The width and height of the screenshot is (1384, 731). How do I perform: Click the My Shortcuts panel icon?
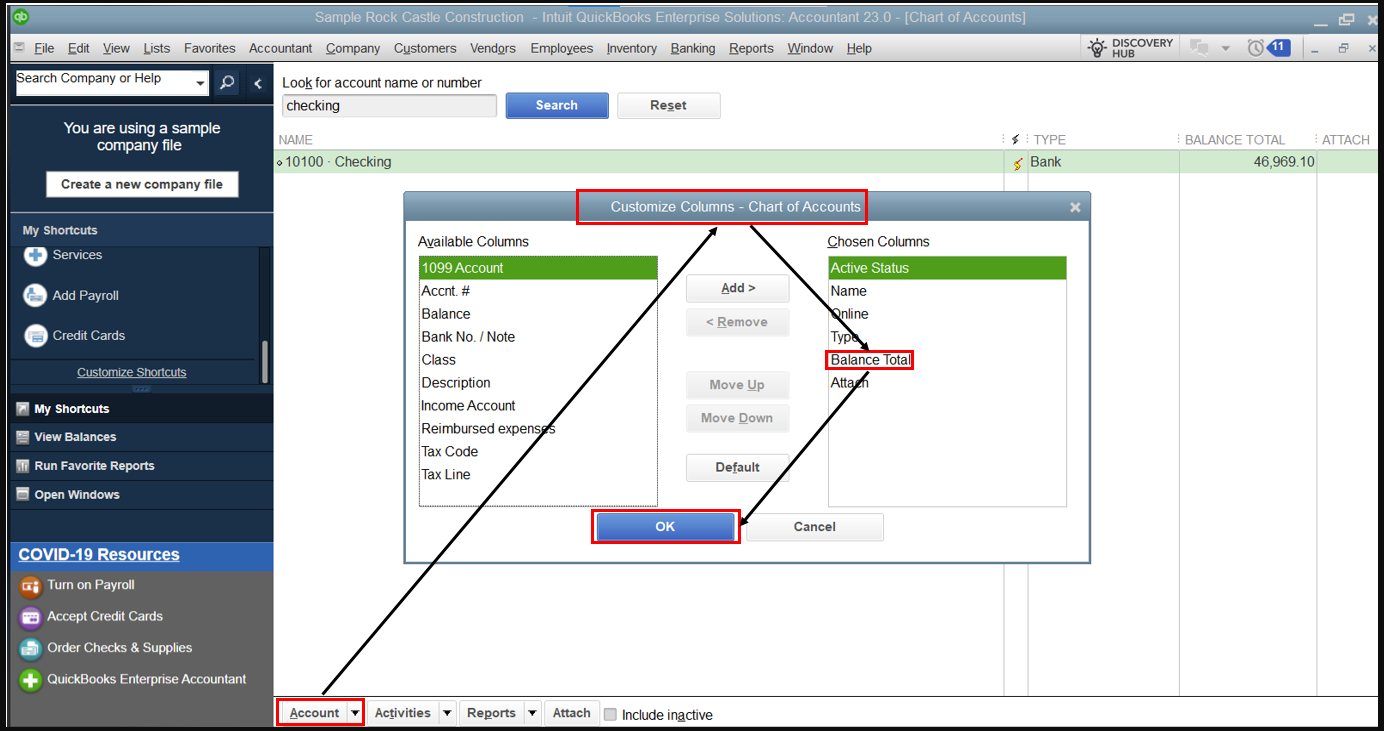coord(23,409)
